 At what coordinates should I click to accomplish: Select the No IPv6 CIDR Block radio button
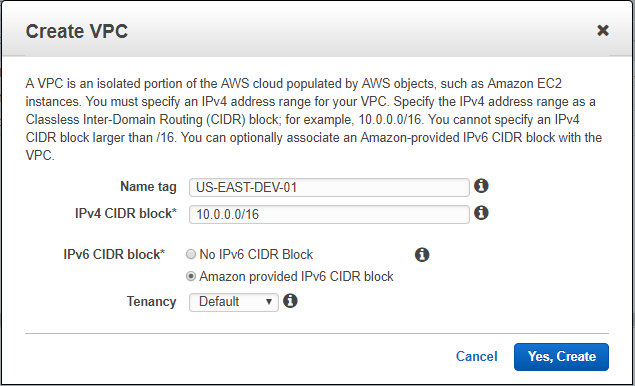coord(191,254)
